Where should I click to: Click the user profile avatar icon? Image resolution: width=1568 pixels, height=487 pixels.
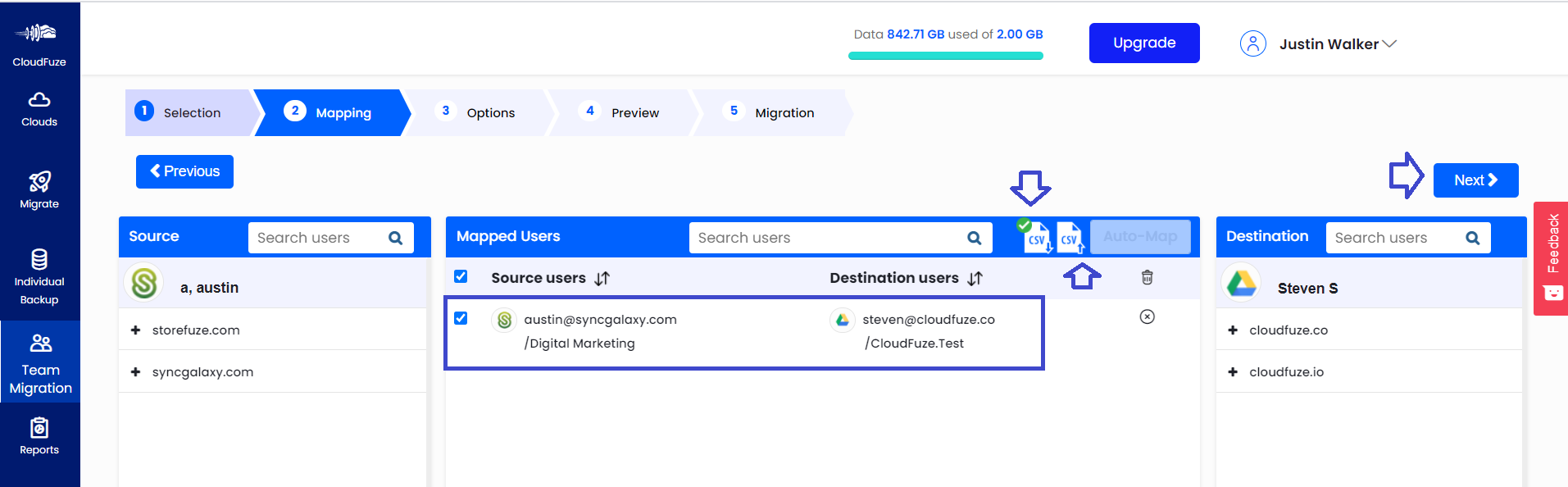pos(1252,43)
